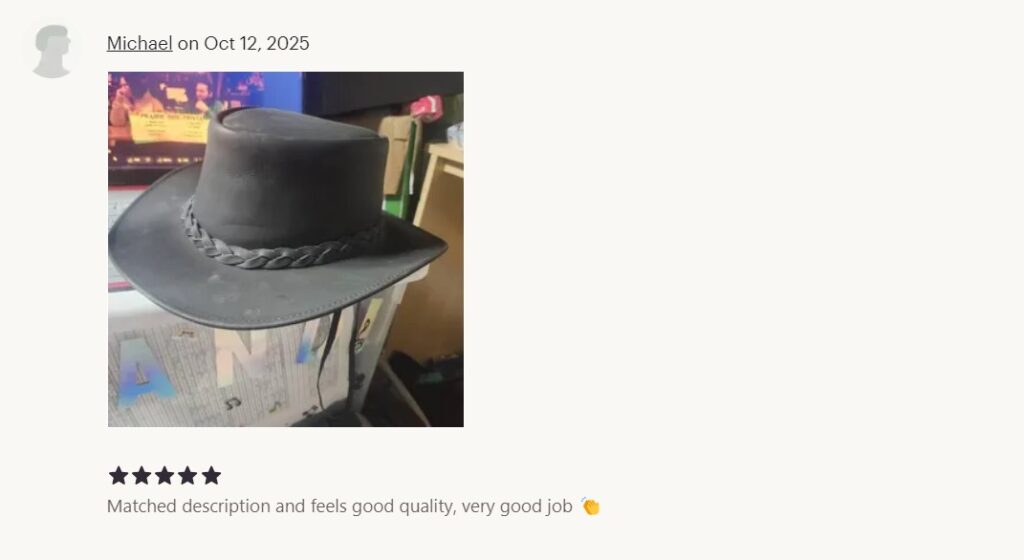Screen dimensions: 1024x560
Task: Click the clapping hands emoji
Action: pyautogui.click(x=590, y=506)
